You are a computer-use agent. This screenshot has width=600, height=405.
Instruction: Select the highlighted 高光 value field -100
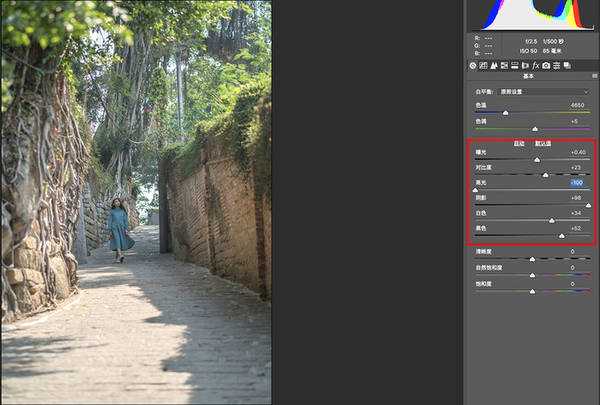[576, 183]
